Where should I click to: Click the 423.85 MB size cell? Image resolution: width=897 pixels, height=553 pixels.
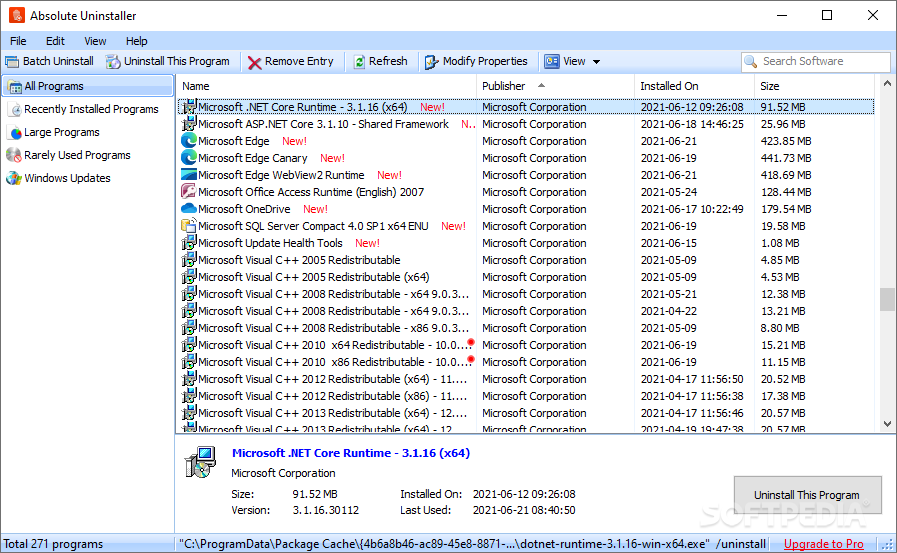[x=786, y=141]
